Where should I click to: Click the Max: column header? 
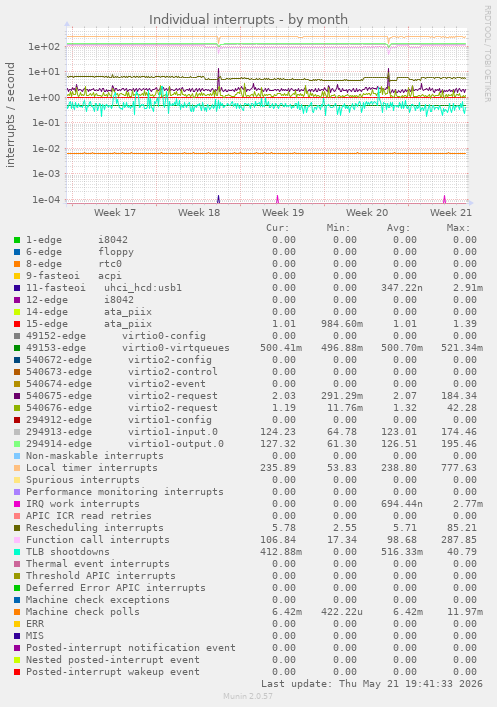tap(459, 228)
